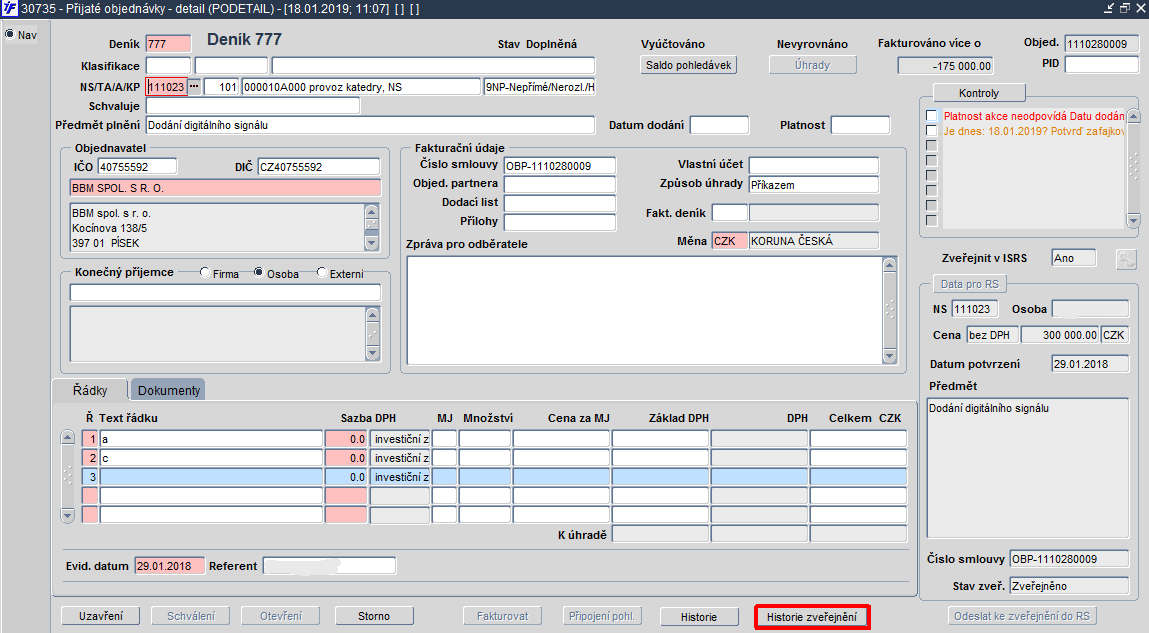Click the icon button next to Zveřejnit v ISRS
This screenshot has width=1149, height=633.
[1126, 259]
